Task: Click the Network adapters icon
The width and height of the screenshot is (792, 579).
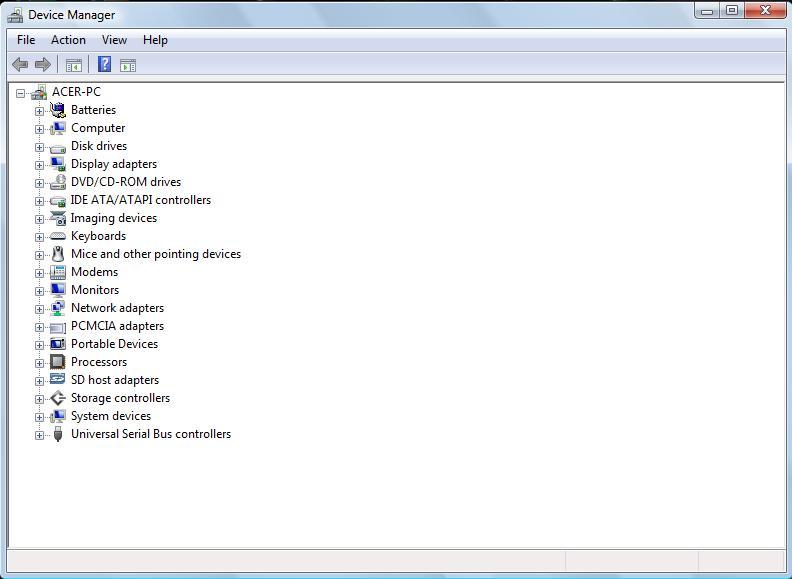Action: (58, 308)
